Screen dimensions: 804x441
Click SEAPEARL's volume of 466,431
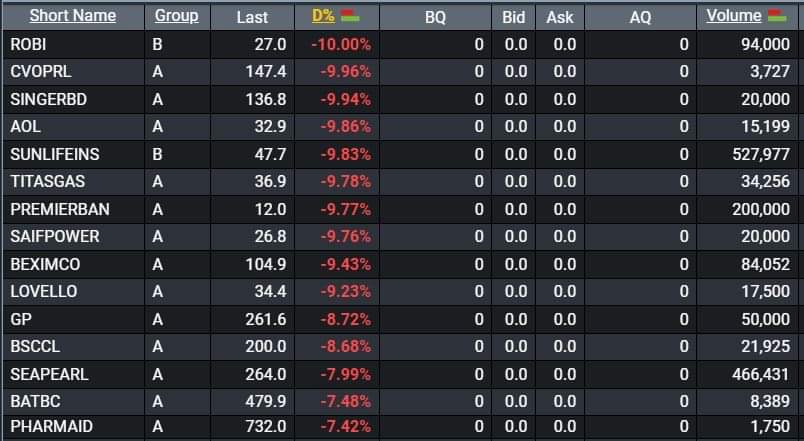tap(755, 372)
